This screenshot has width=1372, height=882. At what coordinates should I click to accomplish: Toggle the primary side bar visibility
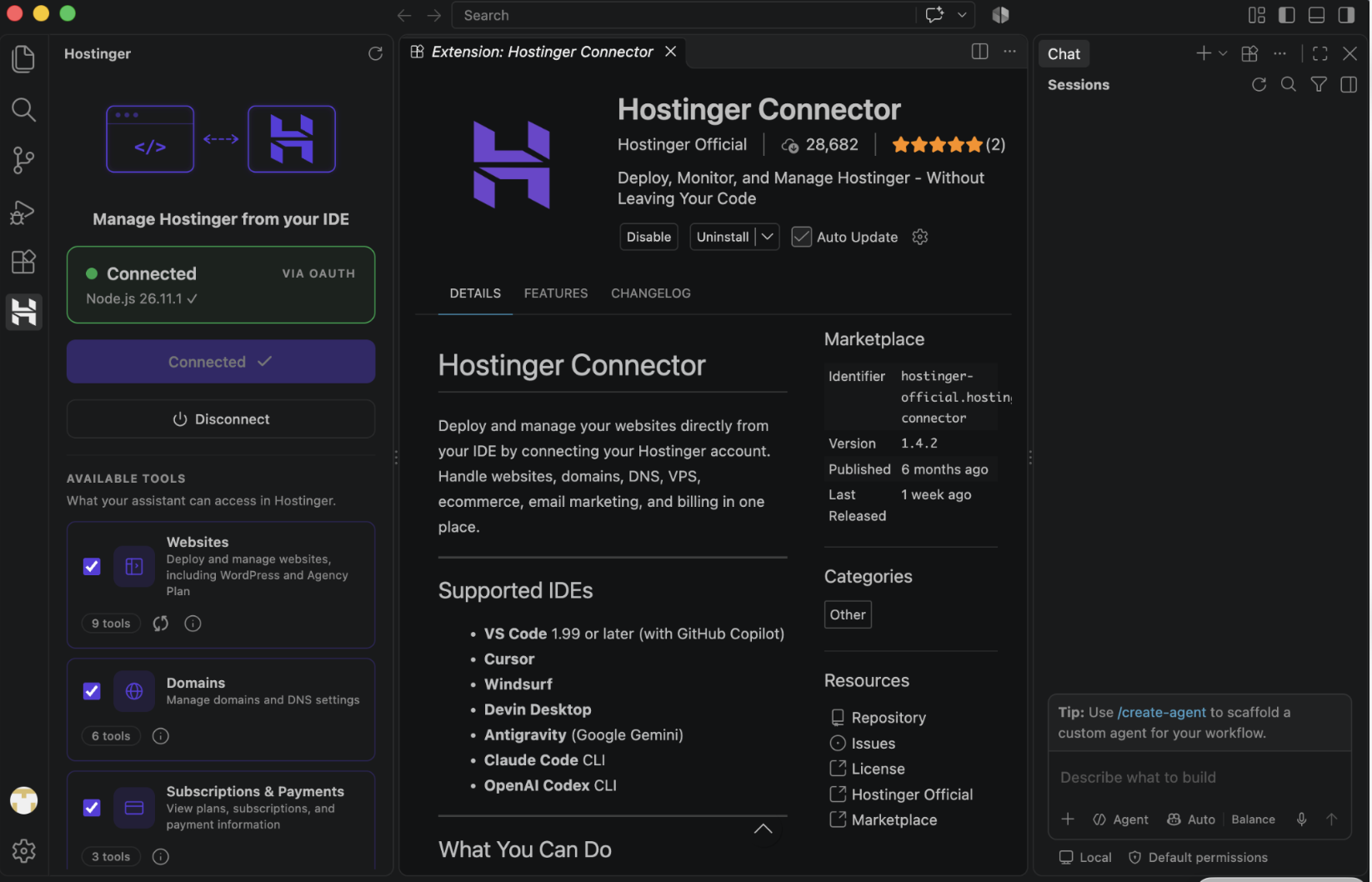[x=1286, y=15]
